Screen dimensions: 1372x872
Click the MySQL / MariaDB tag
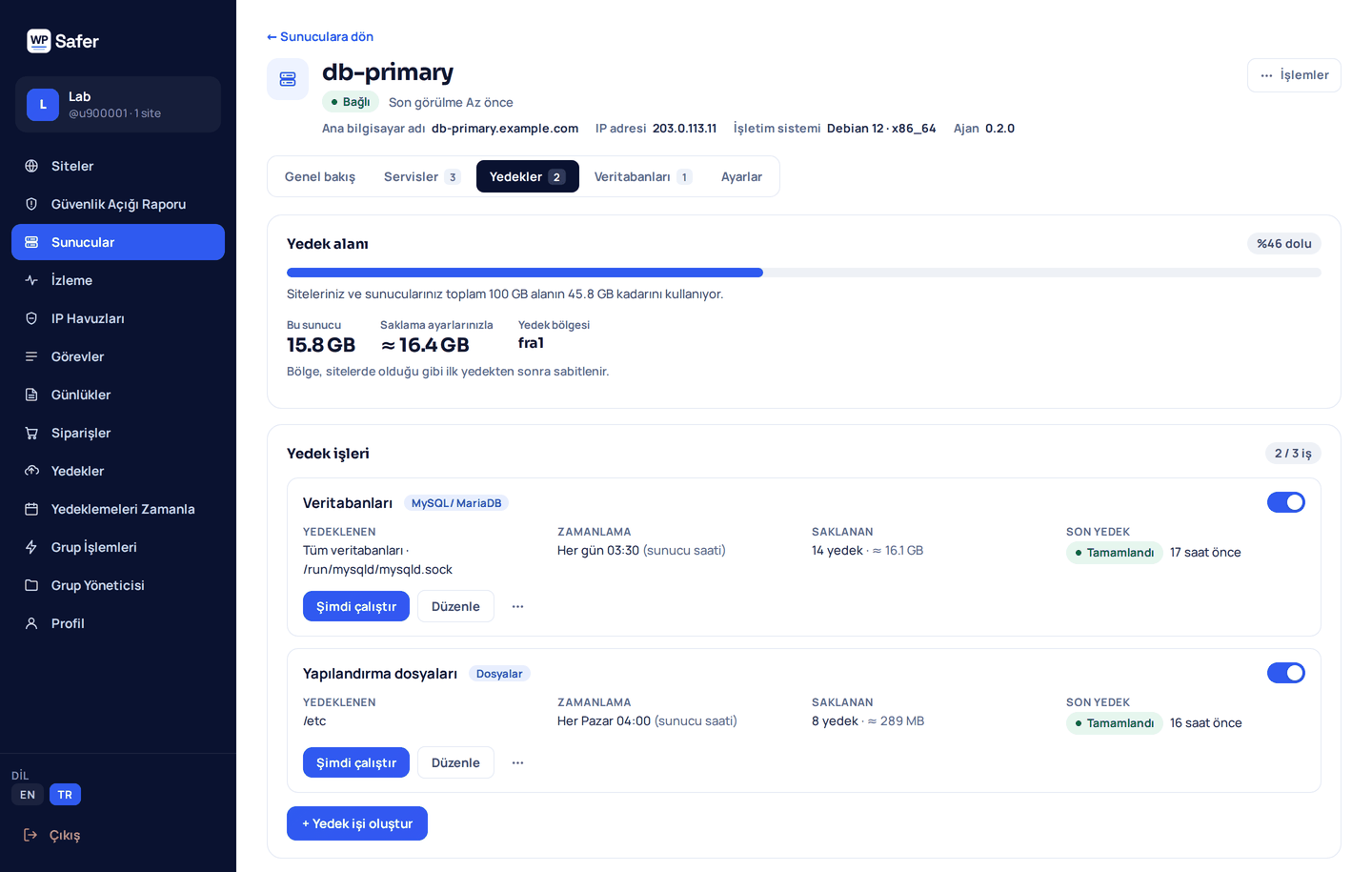[456, 503]
